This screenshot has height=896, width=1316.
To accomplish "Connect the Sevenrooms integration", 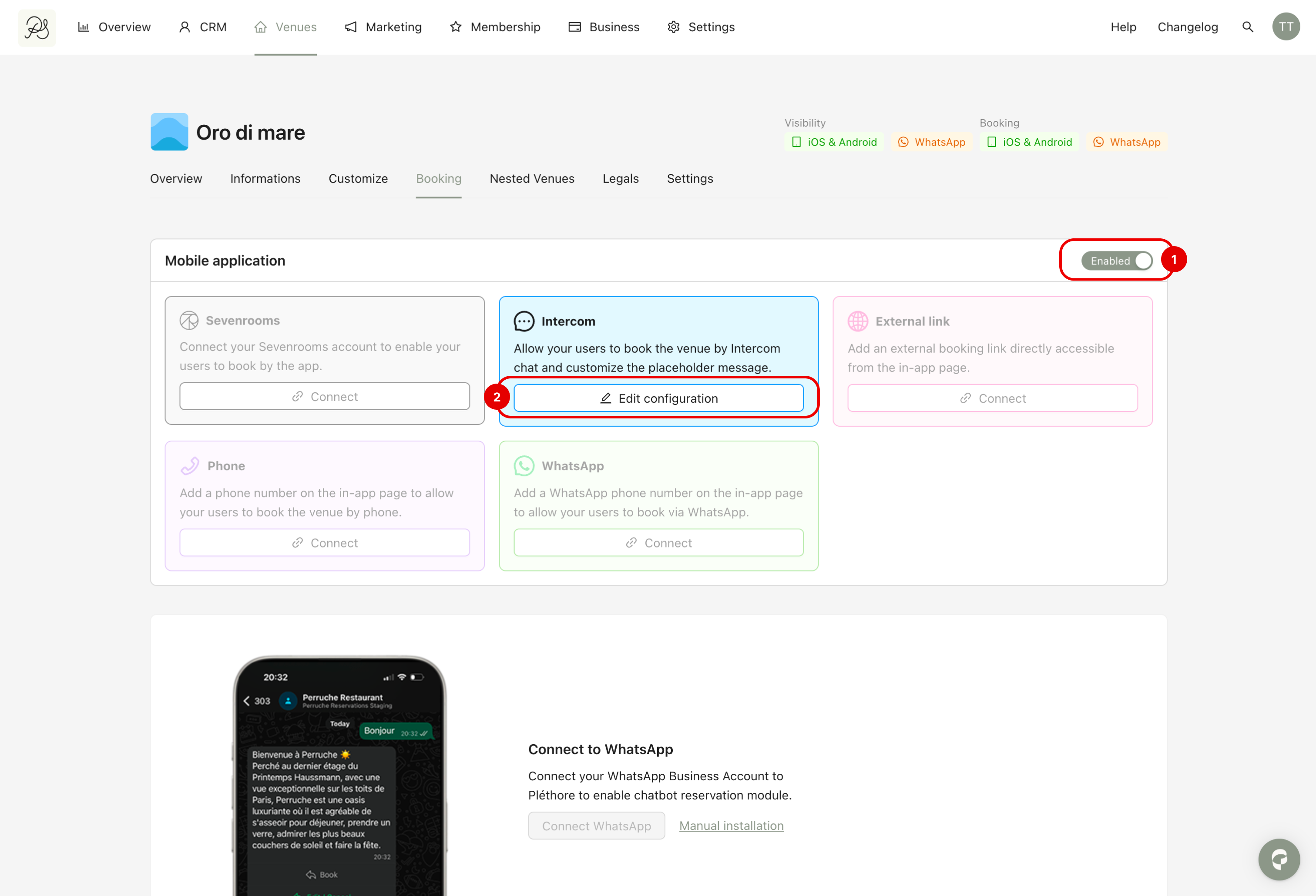I will 325,397.
